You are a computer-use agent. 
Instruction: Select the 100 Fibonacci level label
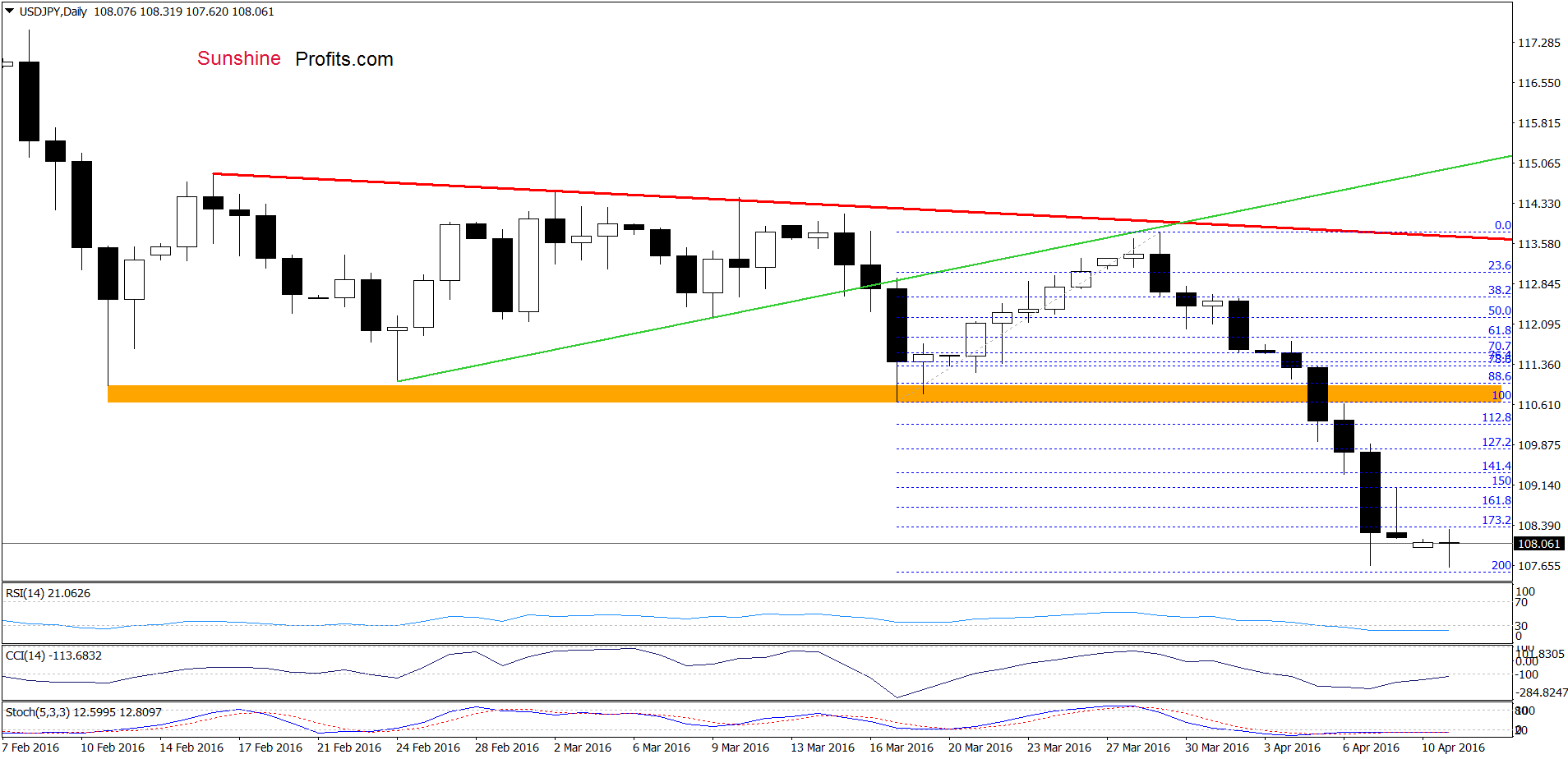[x=1501, y=395]
